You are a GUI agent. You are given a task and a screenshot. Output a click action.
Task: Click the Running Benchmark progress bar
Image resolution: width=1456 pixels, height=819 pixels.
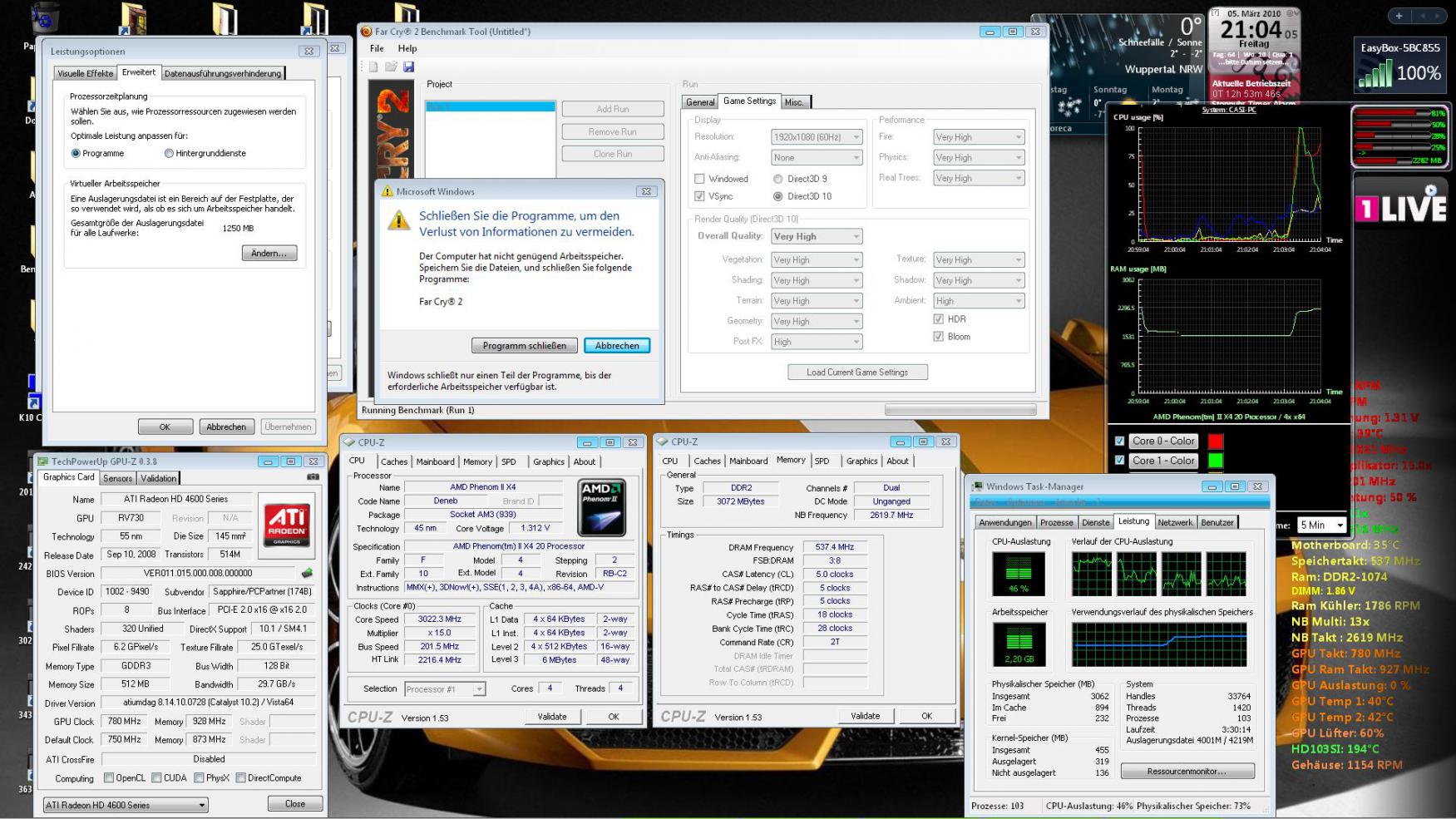(960, 410)
